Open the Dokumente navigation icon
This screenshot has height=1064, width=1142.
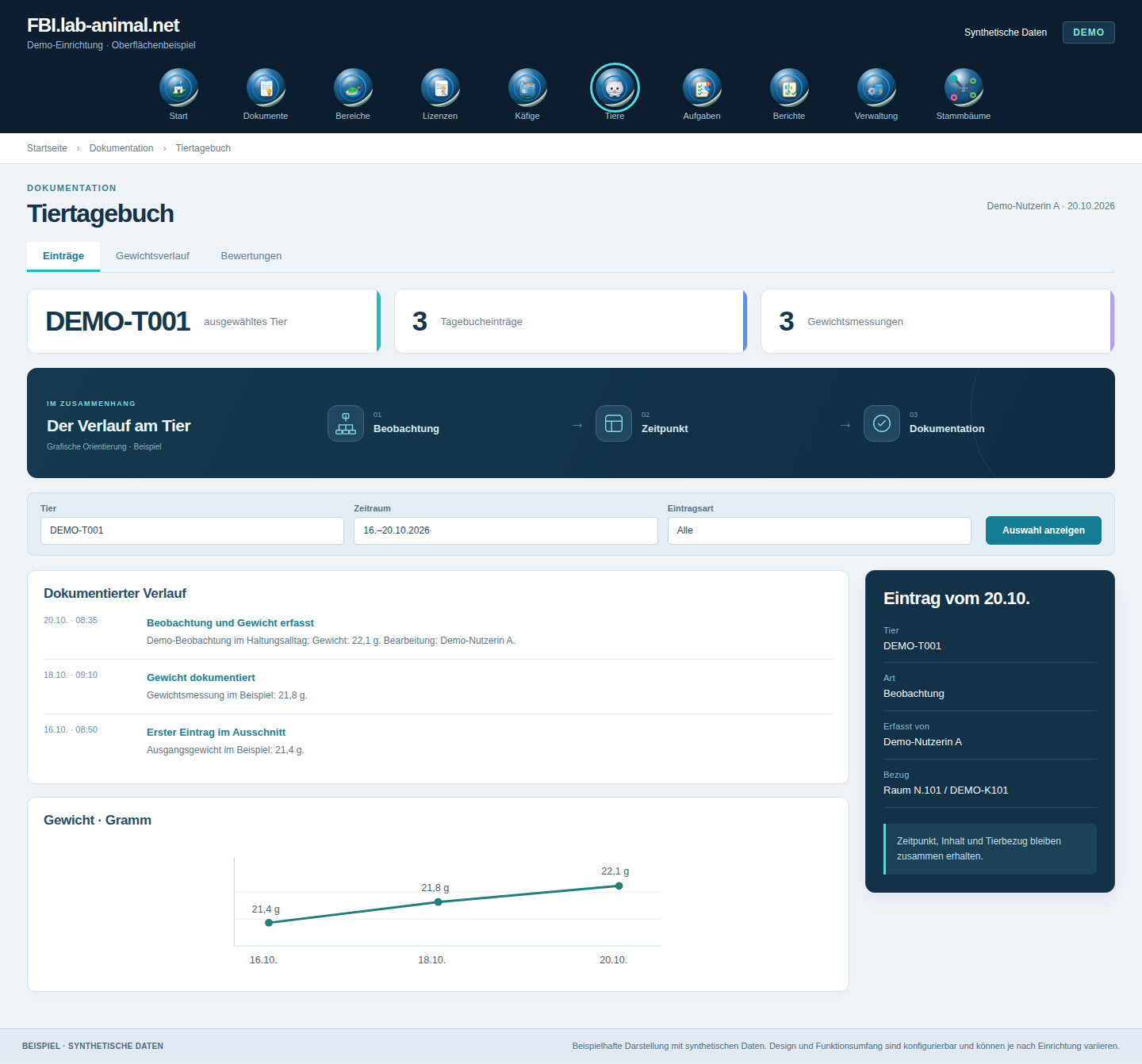(x=266, y=87)
